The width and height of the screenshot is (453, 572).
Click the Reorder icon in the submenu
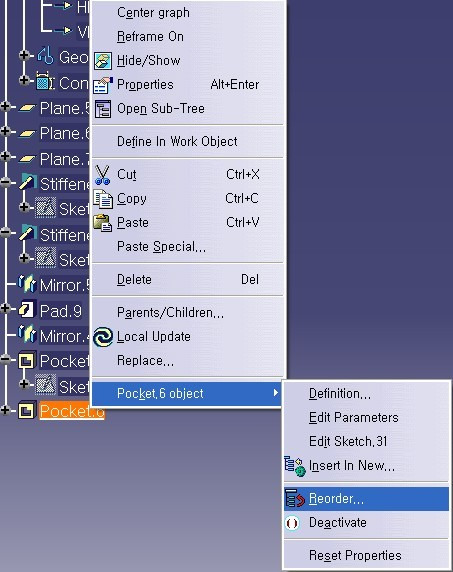(x=295, y=498)
